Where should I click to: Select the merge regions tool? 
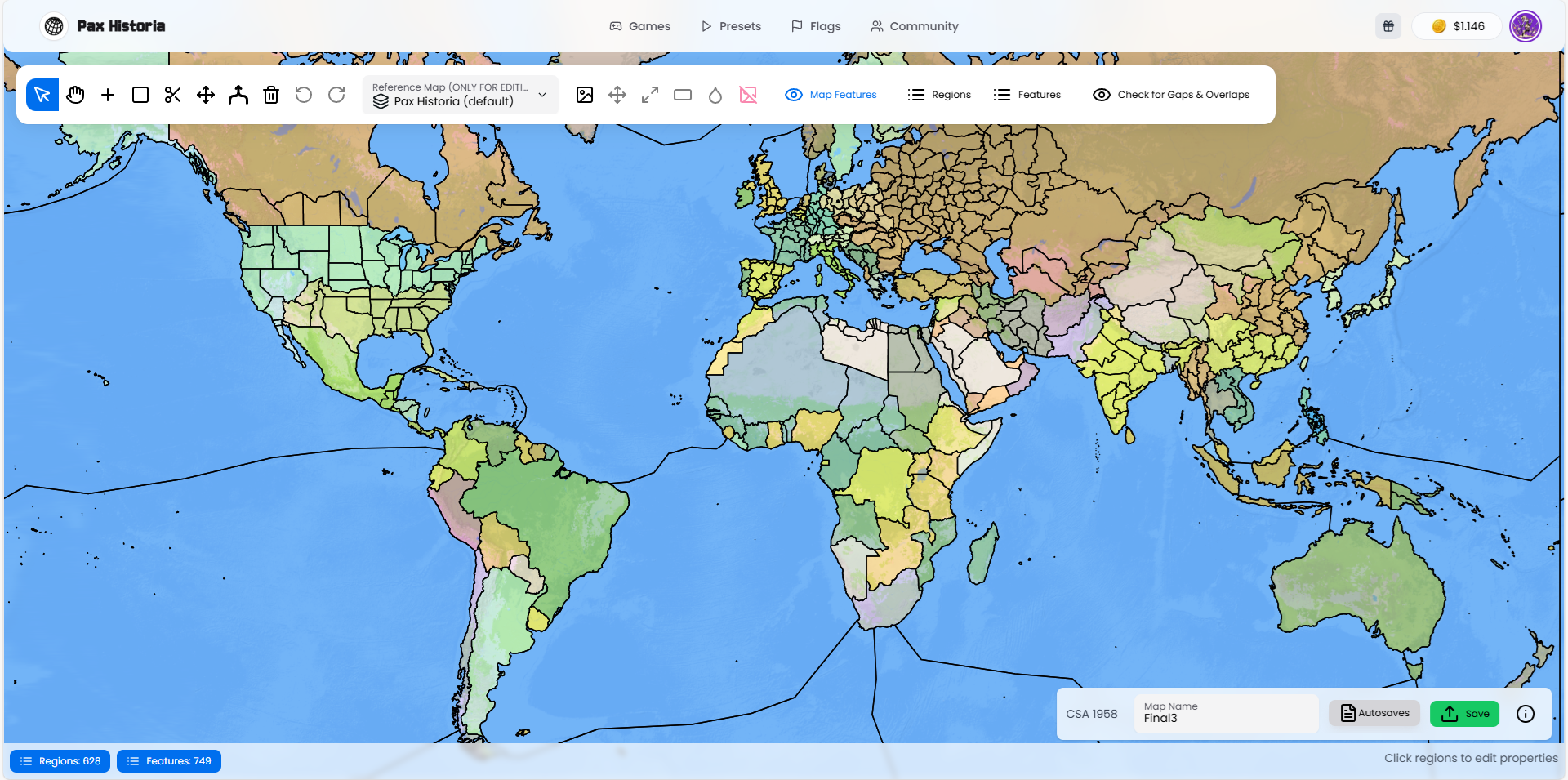[238, 95]
